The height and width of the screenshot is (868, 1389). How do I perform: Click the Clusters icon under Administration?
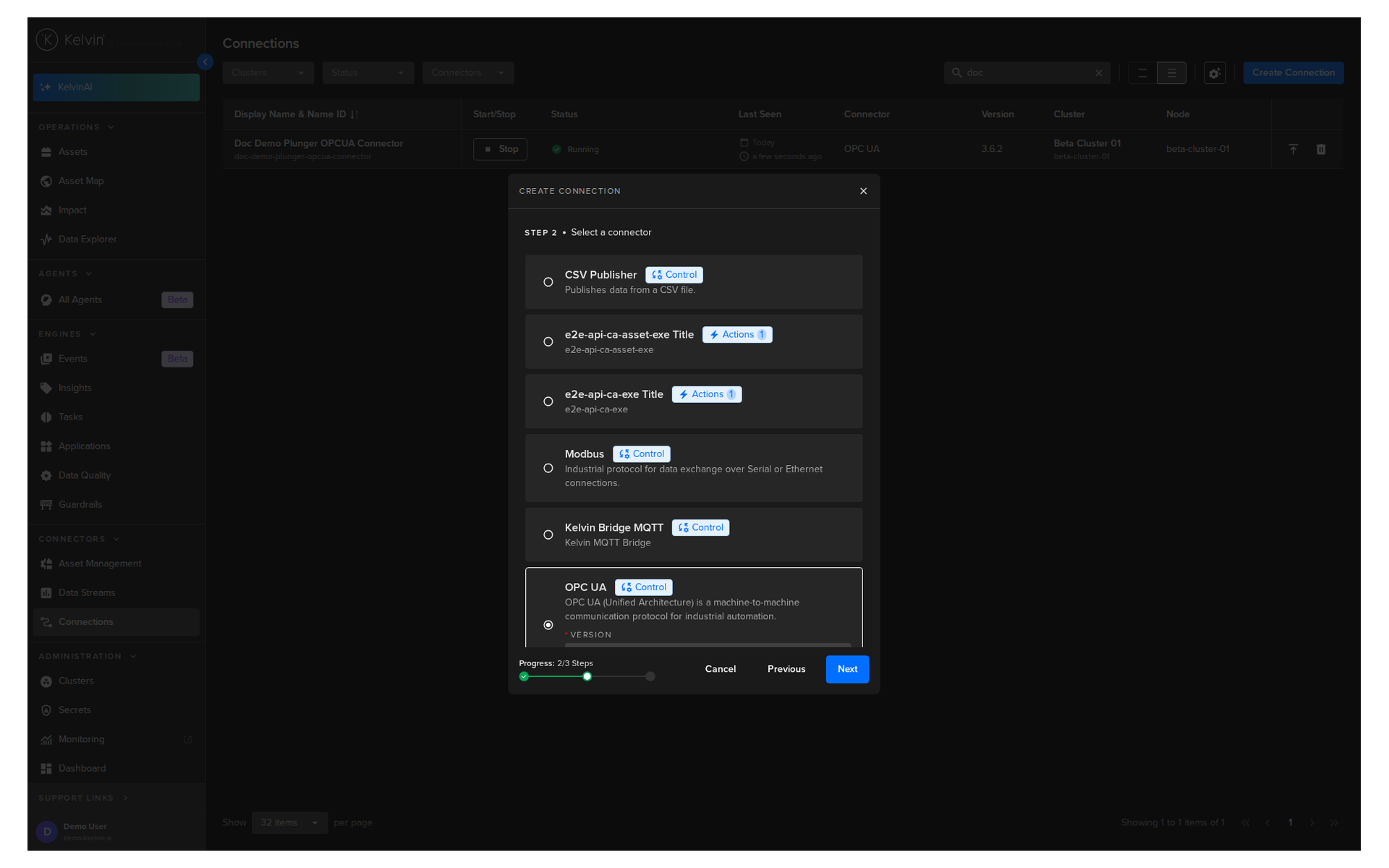point(46,681)
